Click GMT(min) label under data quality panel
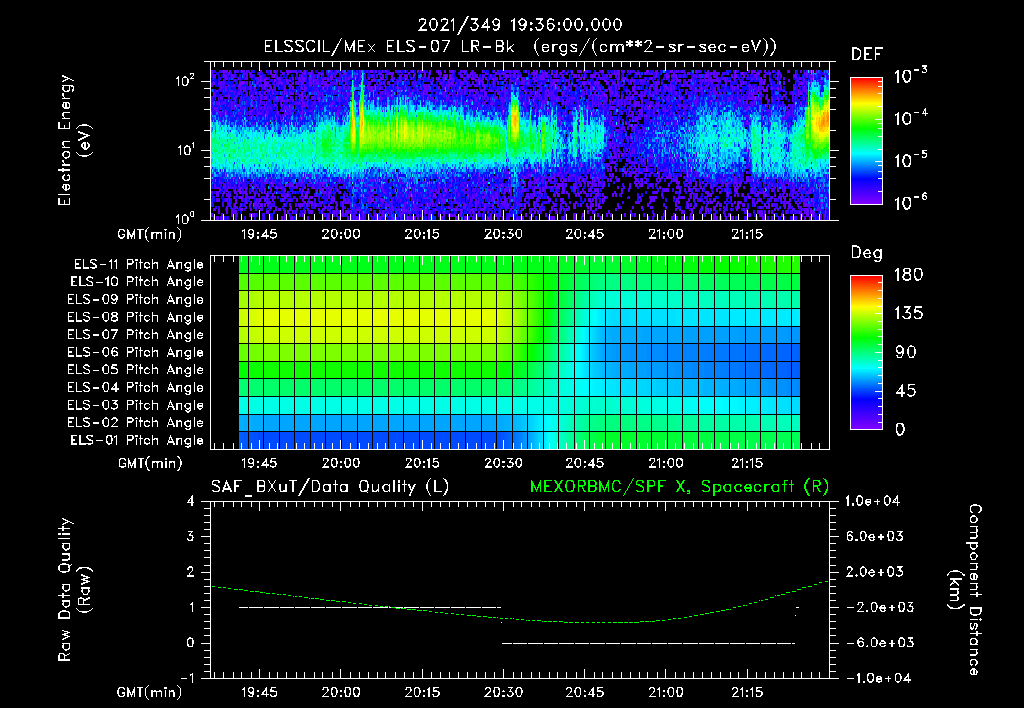This screenshot has width=1024, height=708. pos(149,692)
